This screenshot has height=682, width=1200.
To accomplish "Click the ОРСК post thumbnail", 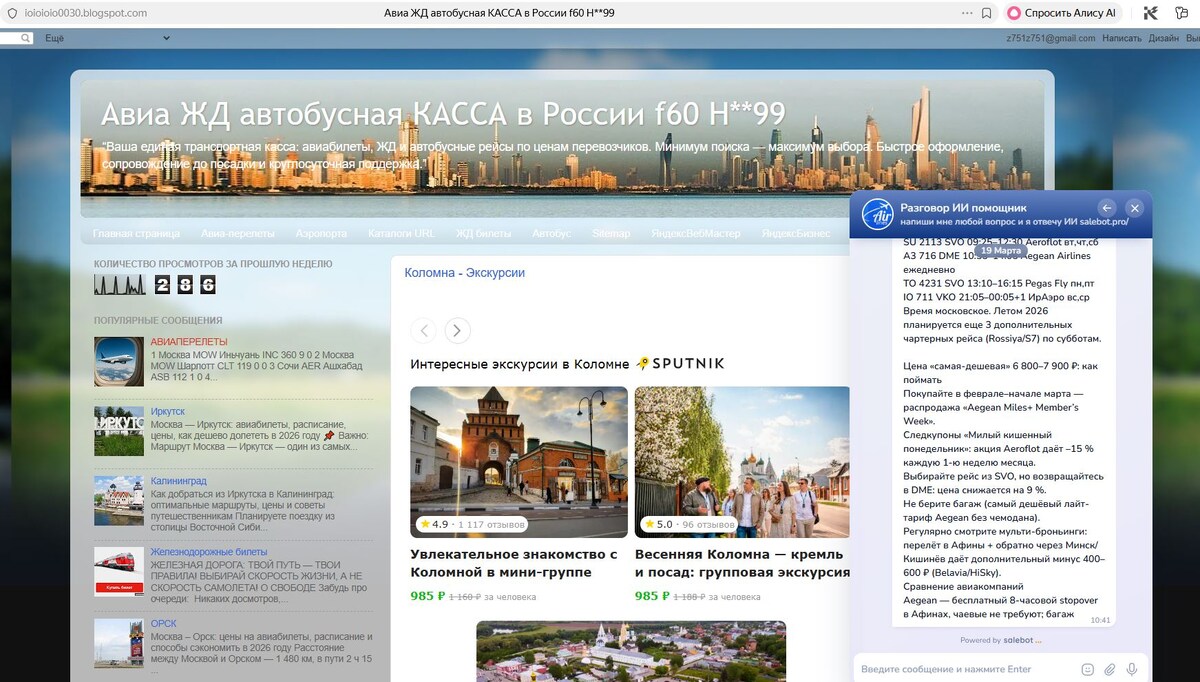I will [x=119, y=644].
